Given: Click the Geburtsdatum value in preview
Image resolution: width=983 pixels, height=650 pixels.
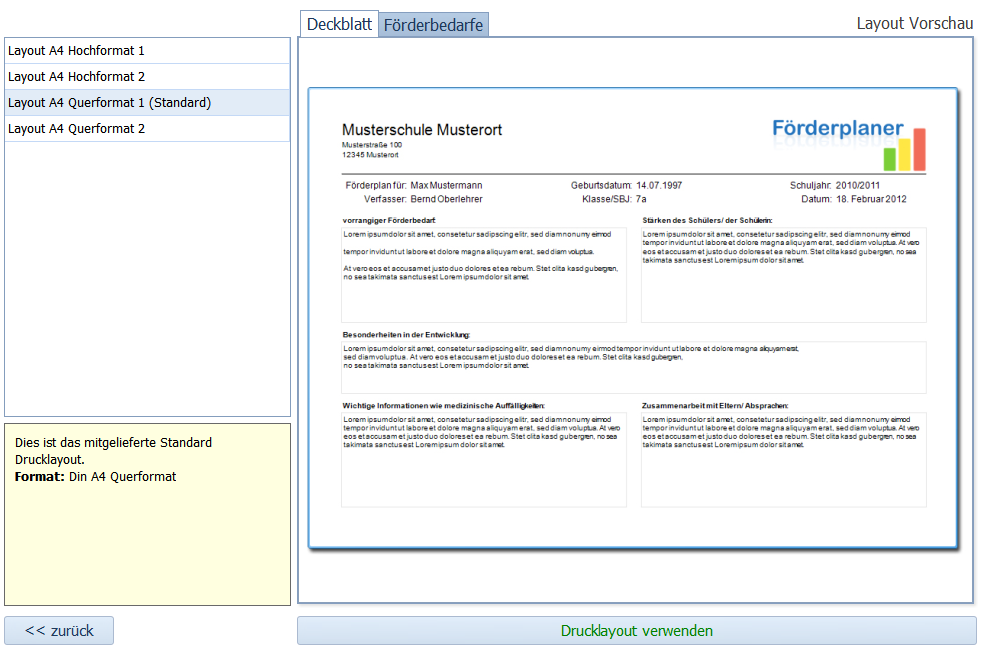Looking at the screenshot, I should [x=659, y=186].
